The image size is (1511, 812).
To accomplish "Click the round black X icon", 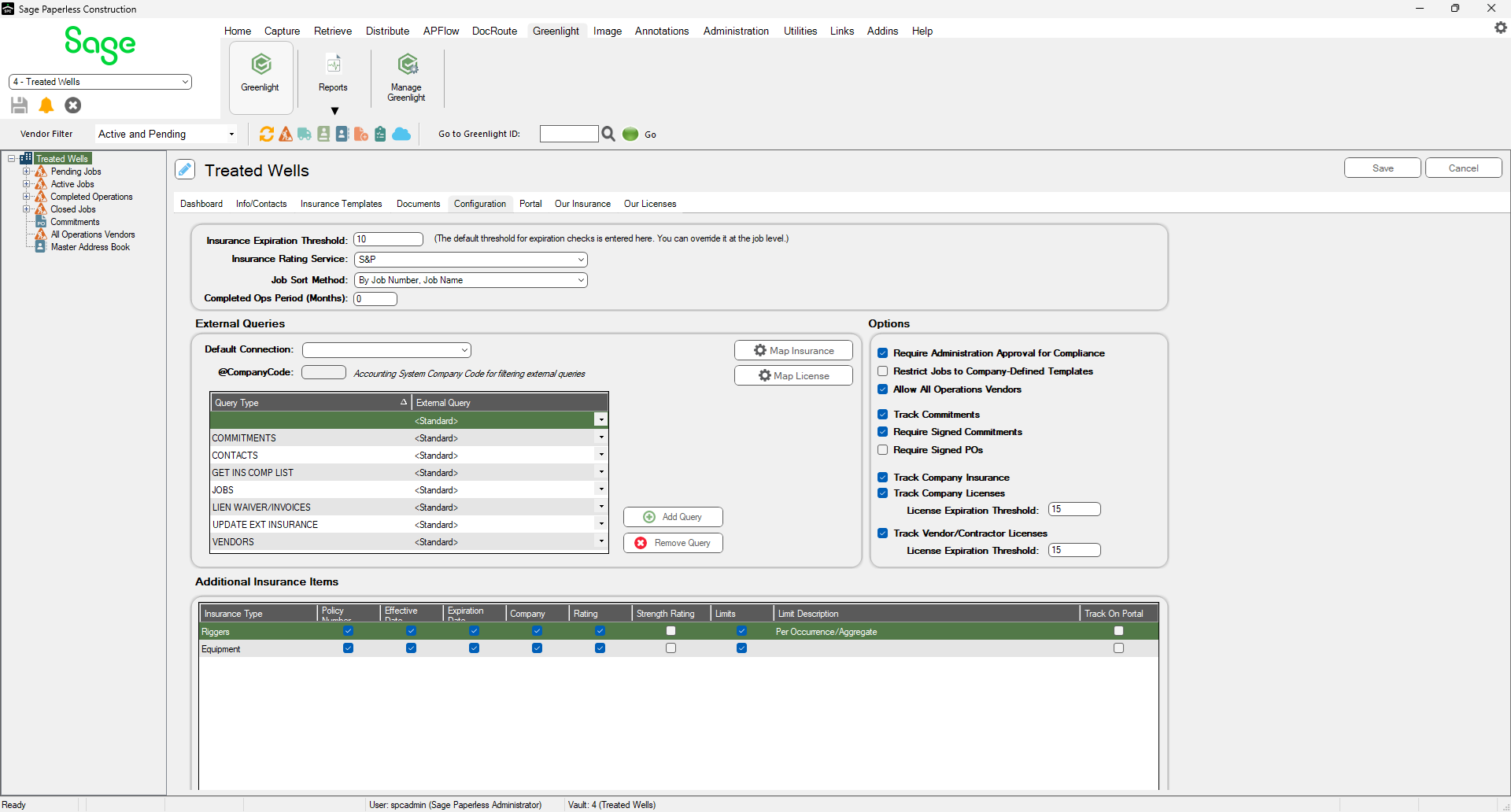I will (x=73, y=105).
